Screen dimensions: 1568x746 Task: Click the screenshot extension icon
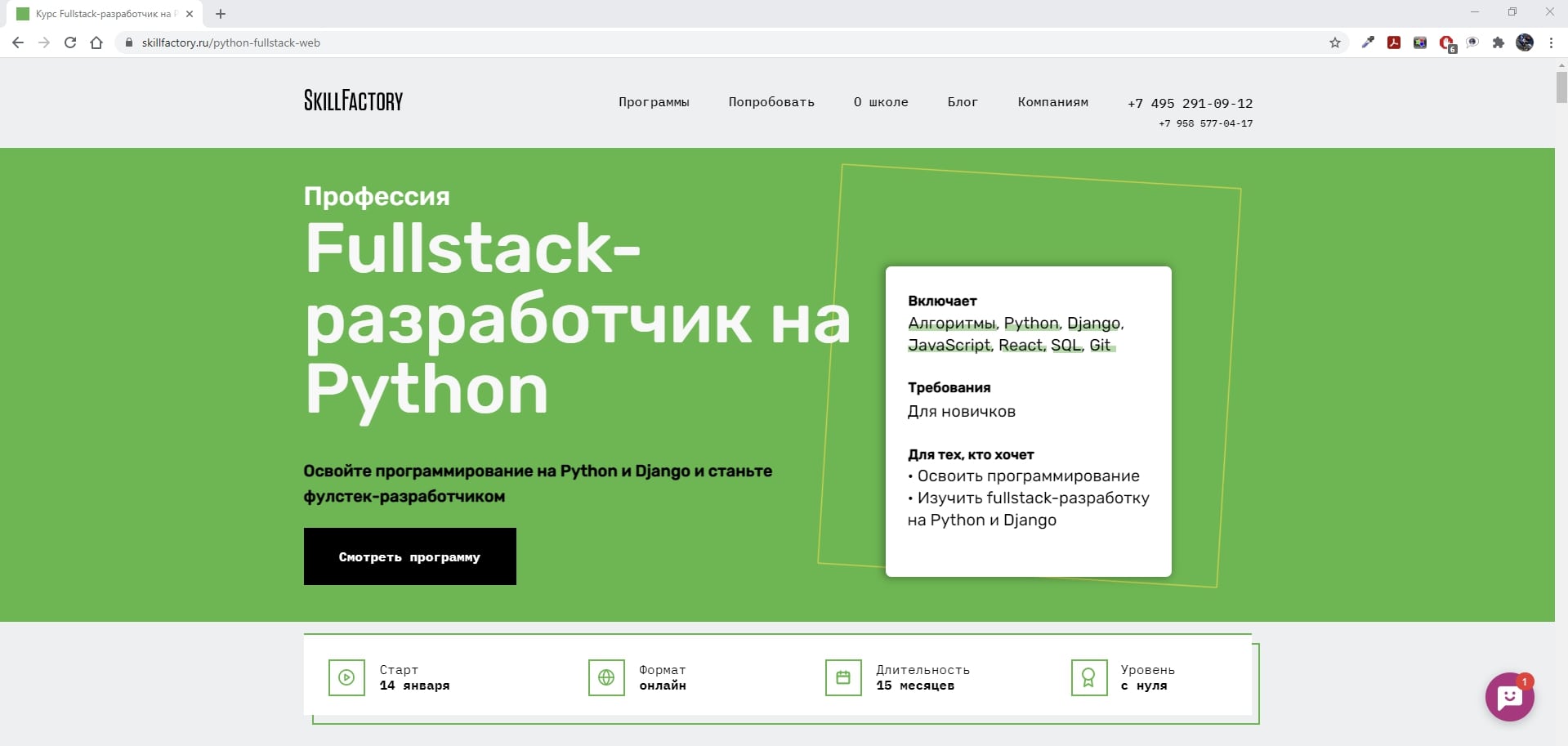click(1420, 42)
